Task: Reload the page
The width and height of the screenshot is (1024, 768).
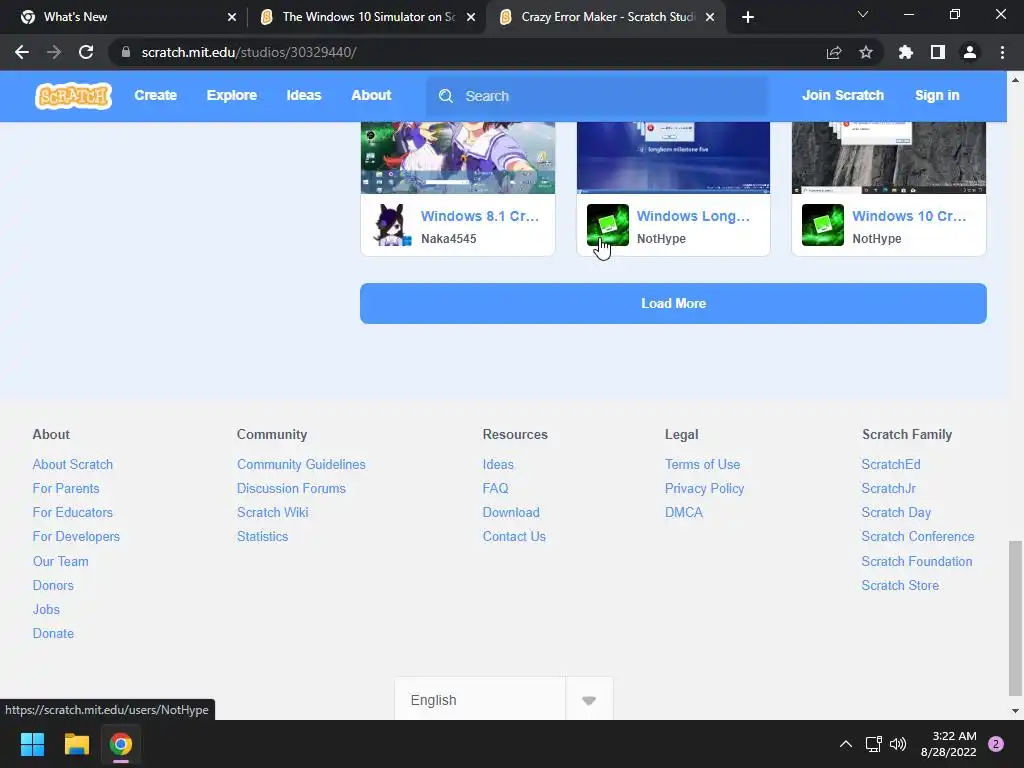Action: click(86, 52)
